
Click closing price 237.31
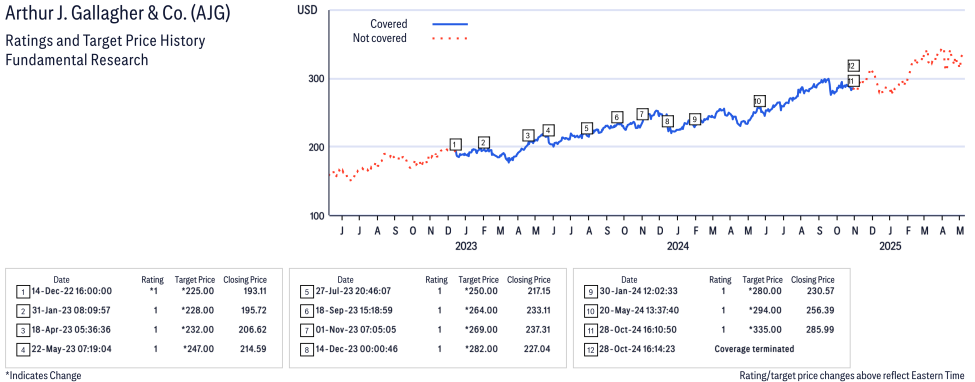tap(537, 330)
